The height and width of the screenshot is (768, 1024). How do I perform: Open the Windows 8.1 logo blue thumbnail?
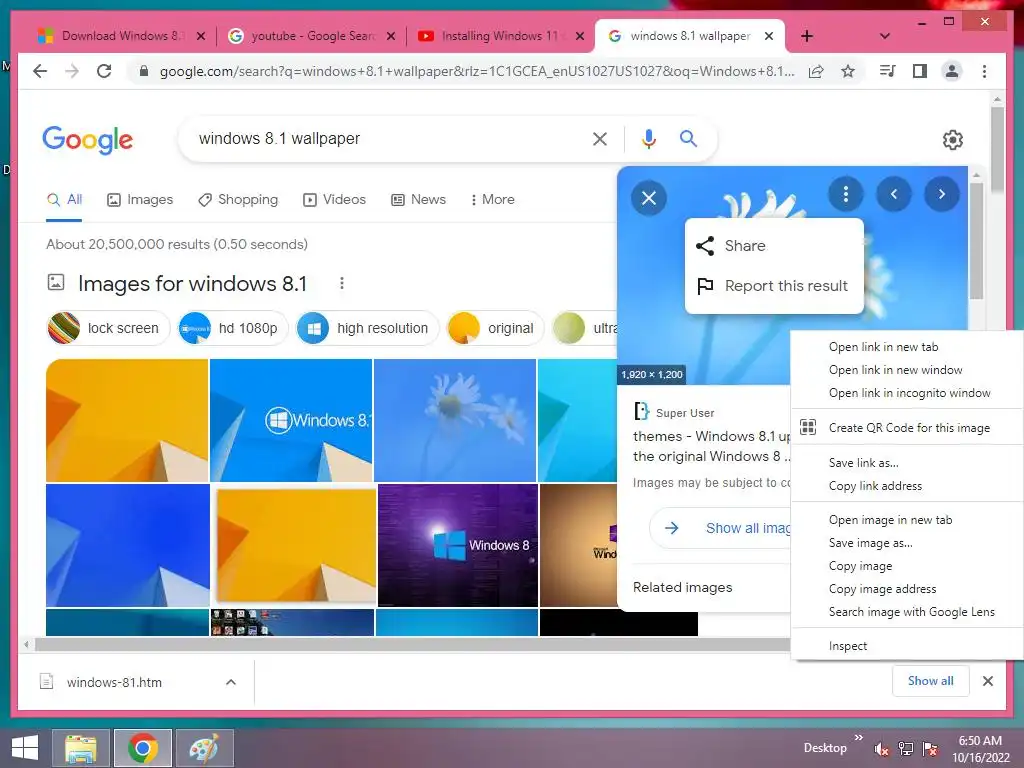coord(291,420)
